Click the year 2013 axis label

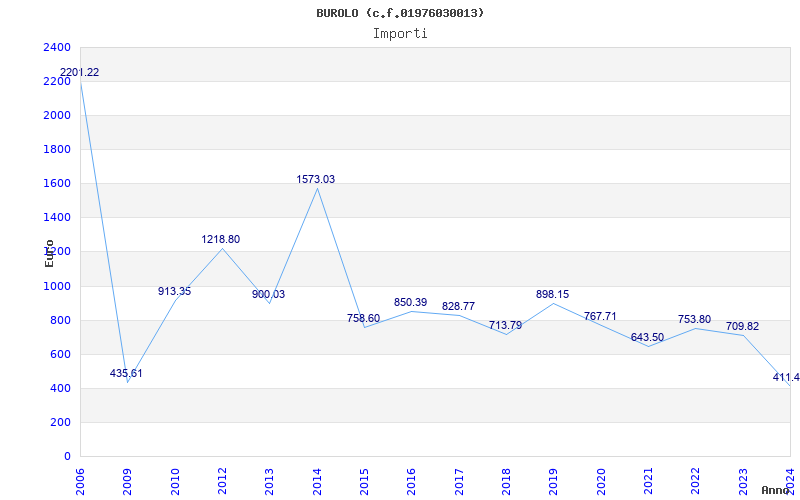point(269,481)
